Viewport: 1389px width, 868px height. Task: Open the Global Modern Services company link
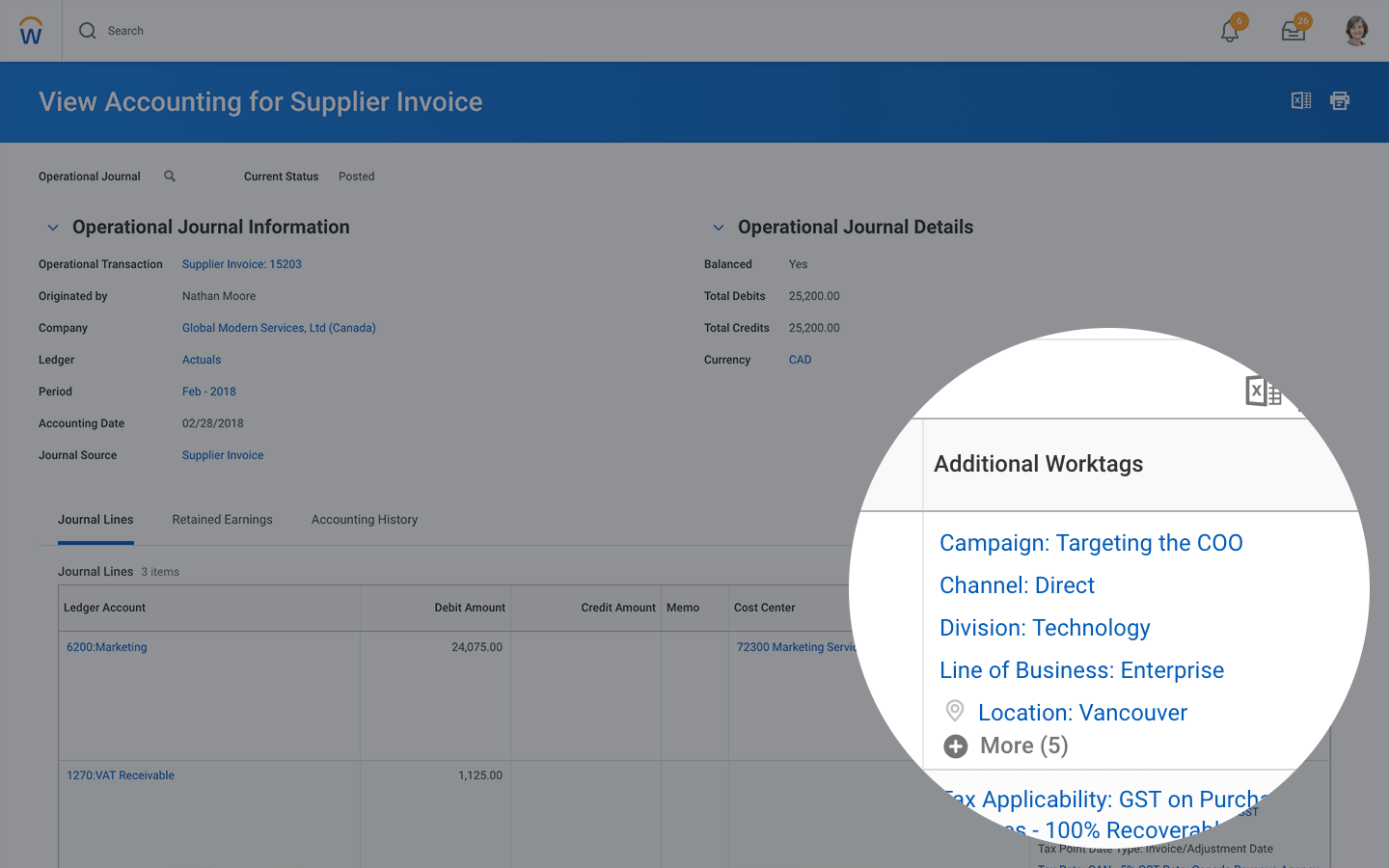point(279,328)
